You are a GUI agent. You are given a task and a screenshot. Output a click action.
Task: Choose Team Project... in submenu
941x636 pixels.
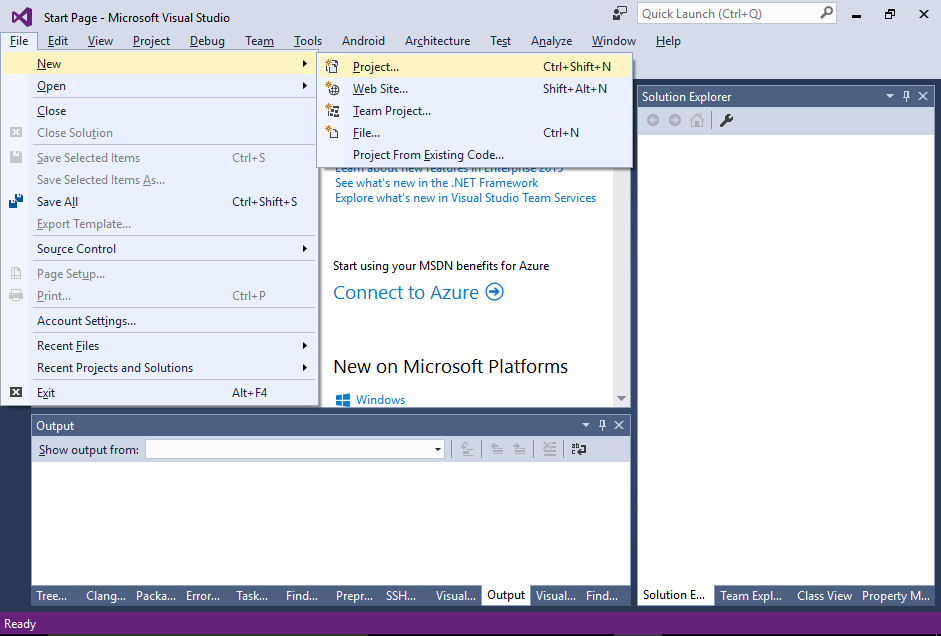pyautogui.click(x=474, y=110)
